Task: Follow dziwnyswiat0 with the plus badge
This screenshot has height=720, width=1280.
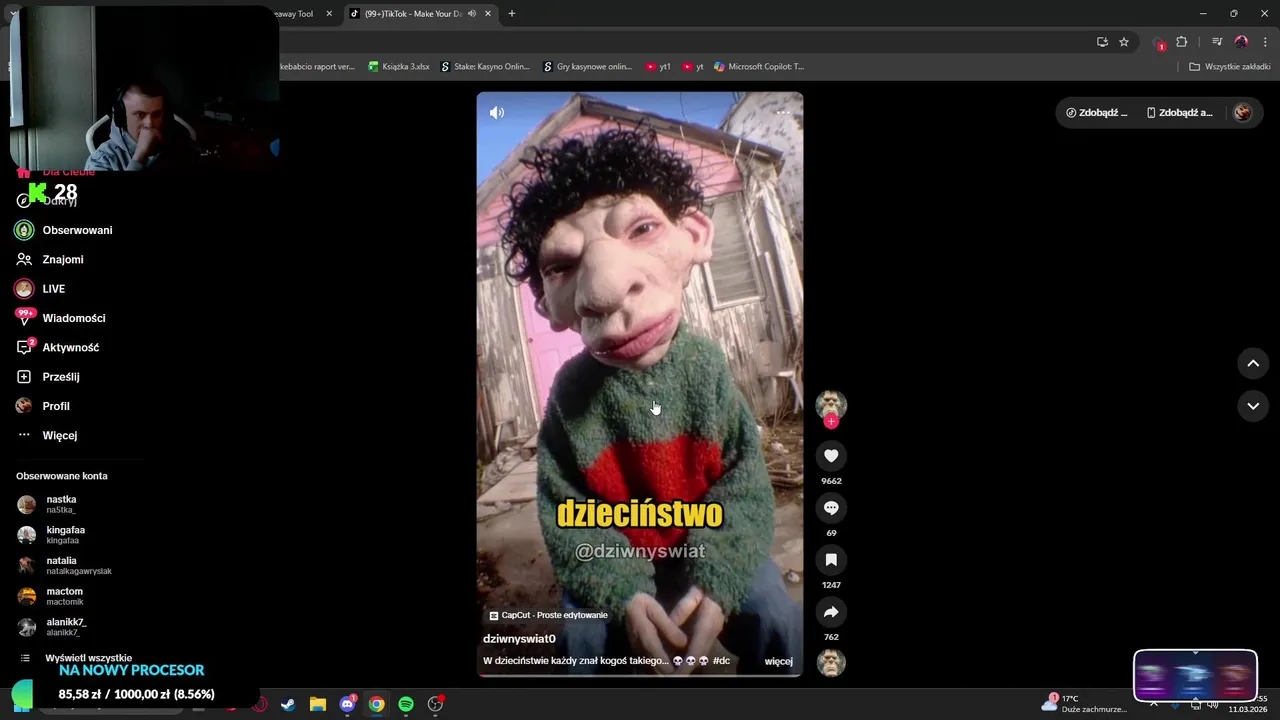Action: tap(831, 421)
